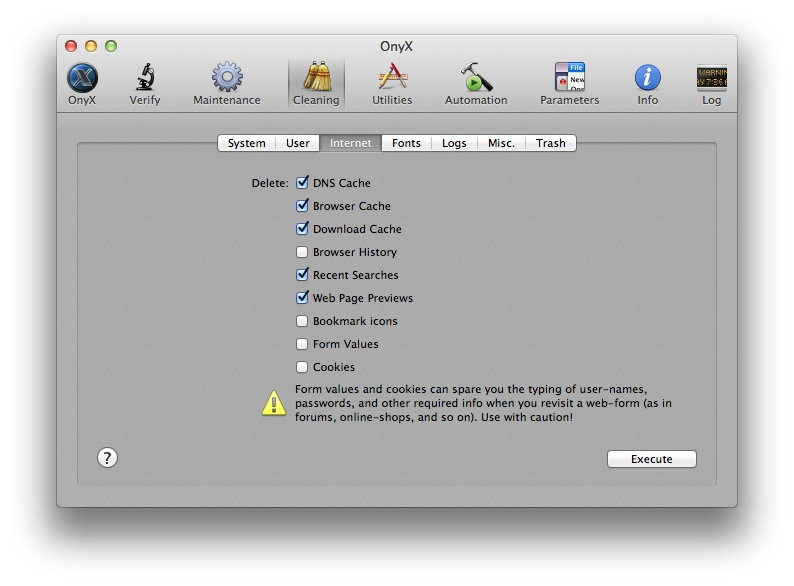Open the Automation hammer section

click(476, 84)
